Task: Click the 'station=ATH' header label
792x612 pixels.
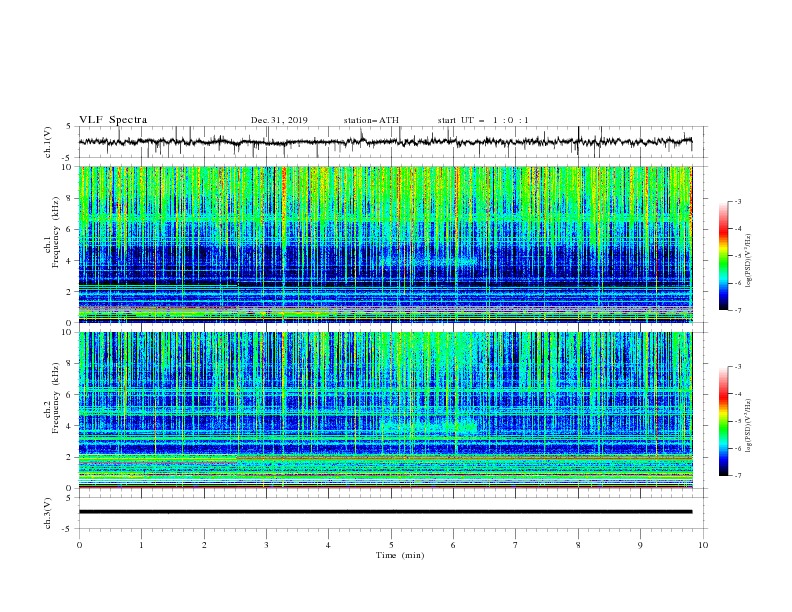Action: point(371,120)
